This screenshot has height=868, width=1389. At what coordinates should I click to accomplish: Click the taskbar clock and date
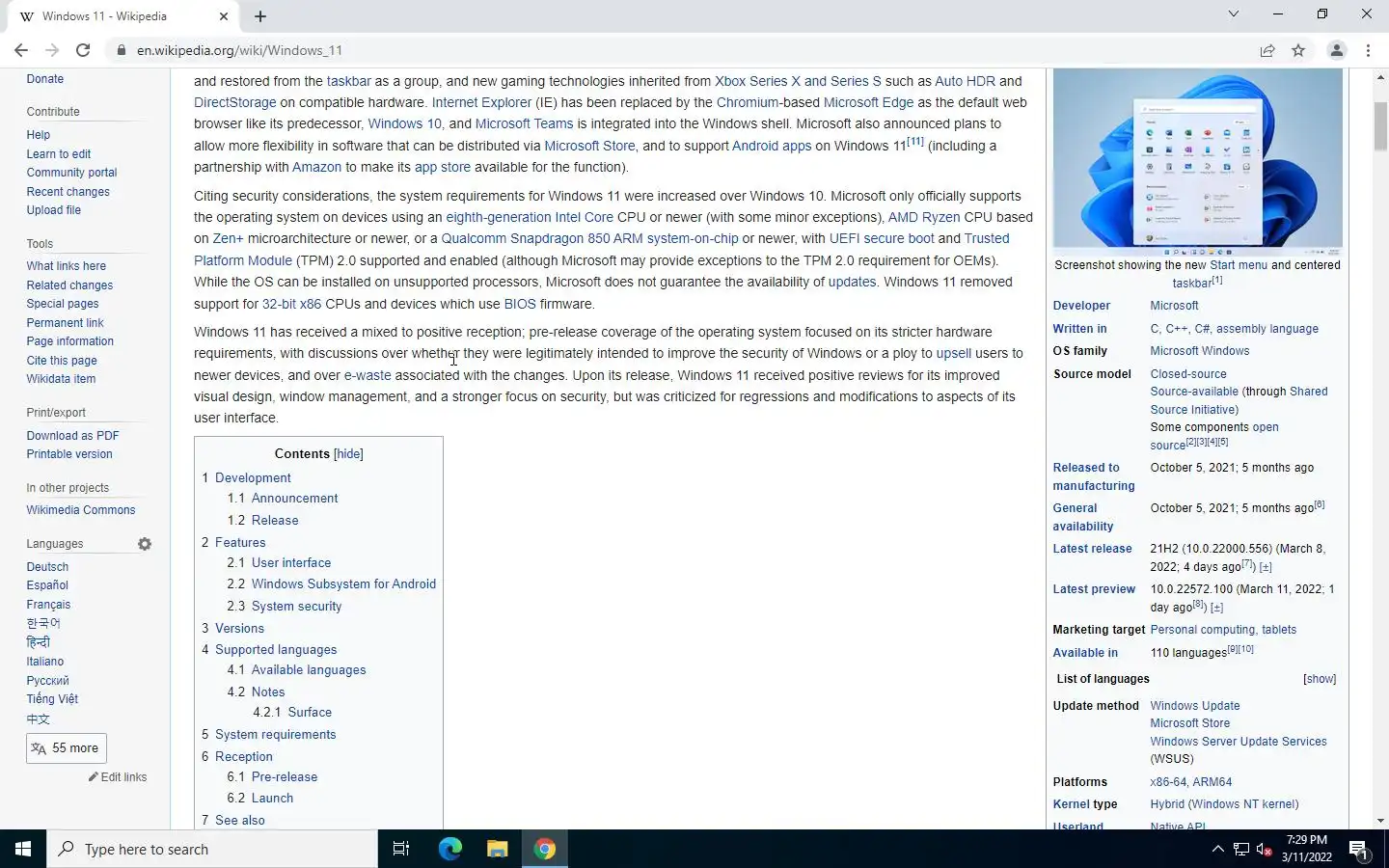coord(1307,849)
